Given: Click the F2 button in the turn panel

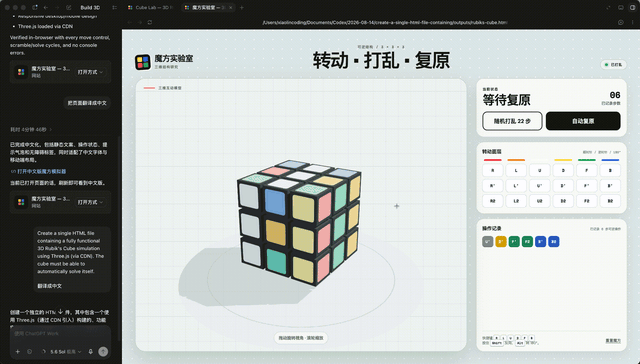Looking at the screenshot, I should (587, 201).
